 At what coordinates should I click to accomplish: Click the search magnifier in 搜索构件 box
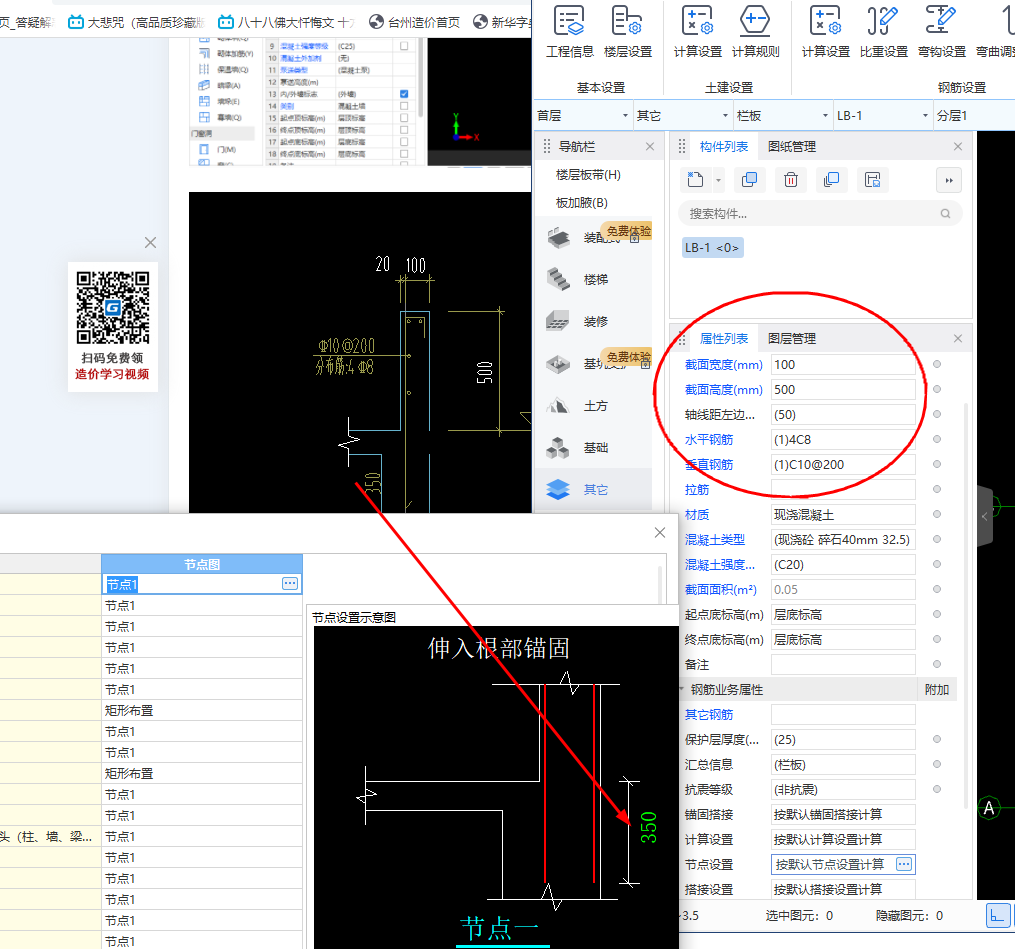(946, 214)
